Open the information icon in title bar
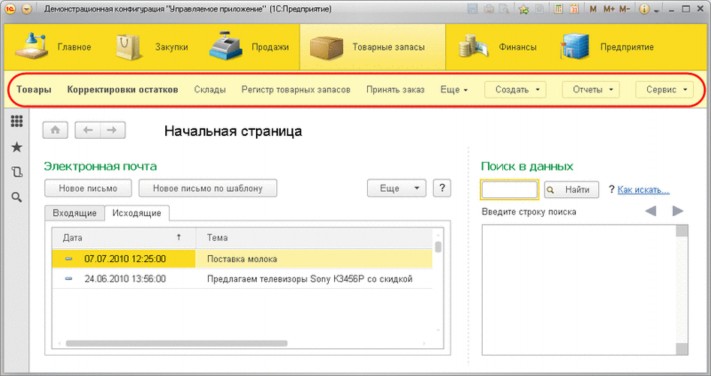 point(644,9)
